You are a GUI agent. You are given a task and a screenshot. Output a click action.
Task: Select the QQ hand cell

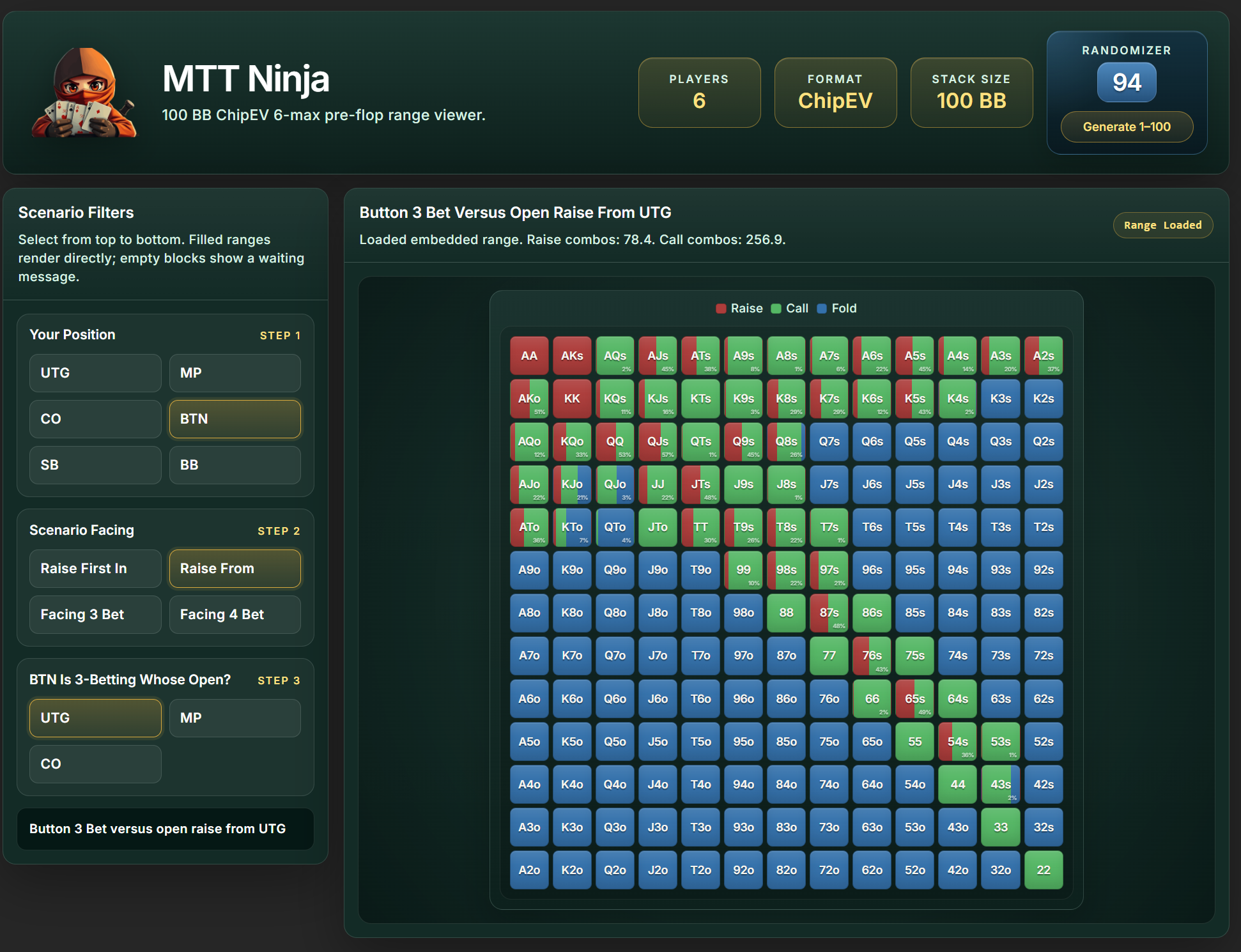coord(615,441)
